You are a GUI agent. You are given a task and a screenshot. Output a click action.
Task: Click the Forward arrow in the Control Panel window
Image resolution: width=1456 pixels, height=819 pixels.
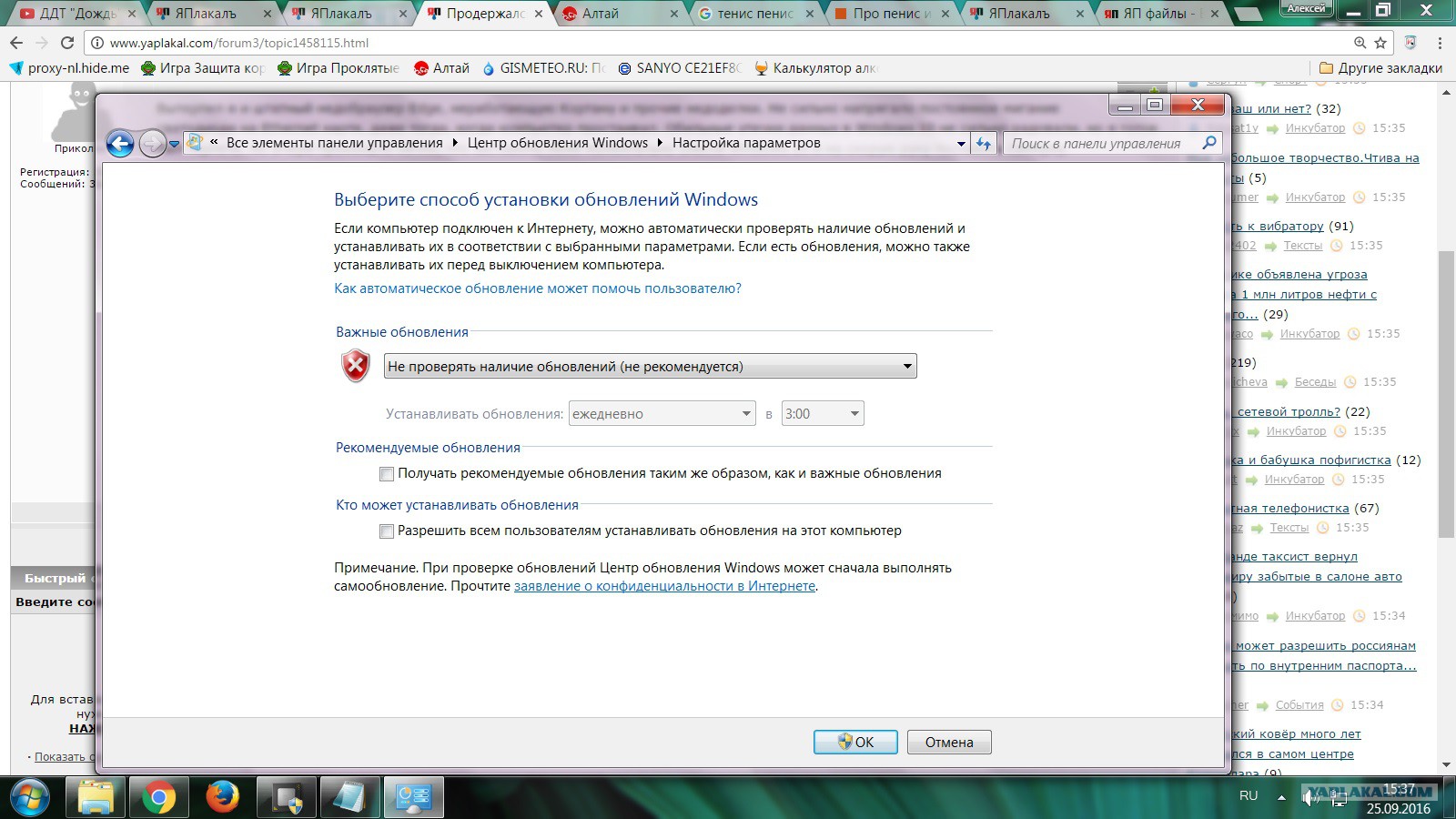(152, 143)
